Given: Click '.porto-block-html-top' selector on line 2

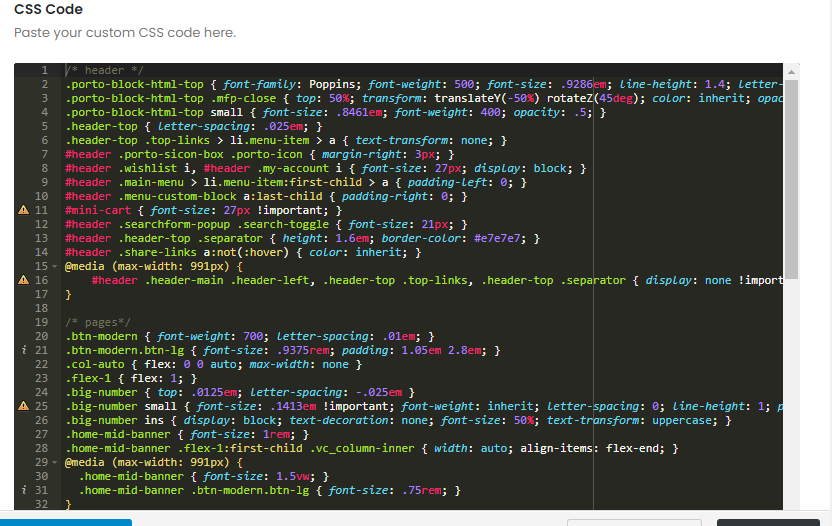Looking at the screenshot, I should click(x=134, y=84).
